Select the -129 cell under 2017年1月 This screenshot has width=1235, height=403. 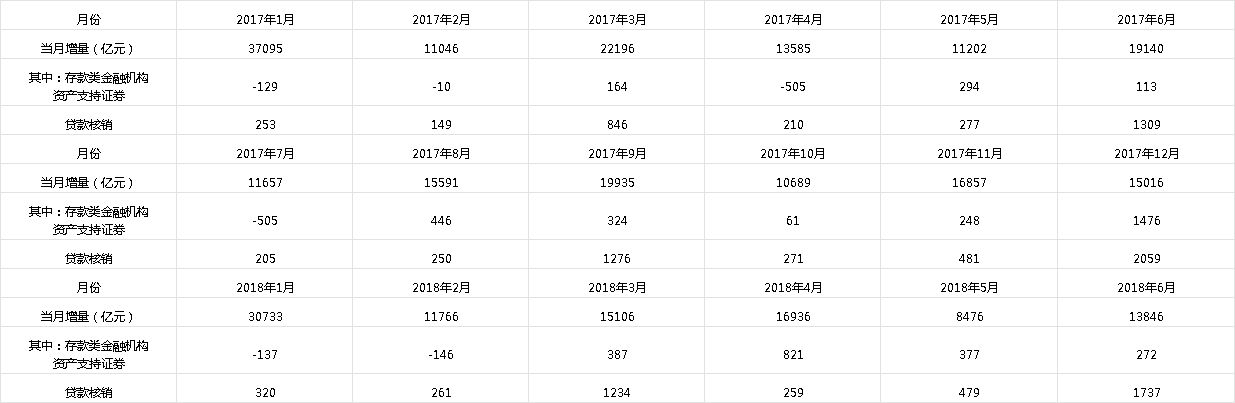pos(265,86)
